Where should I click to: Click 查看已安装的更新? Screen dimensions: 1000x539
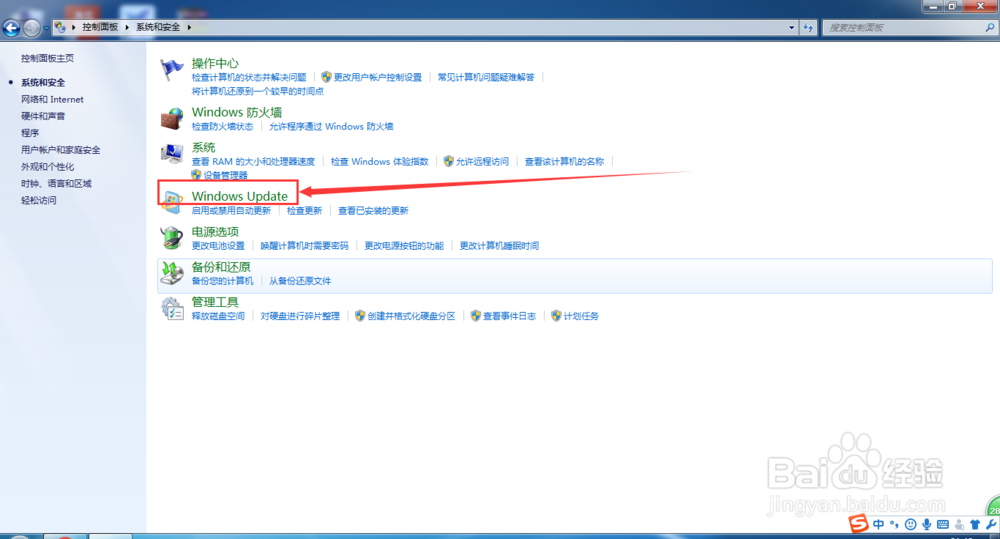pos(373,210)
